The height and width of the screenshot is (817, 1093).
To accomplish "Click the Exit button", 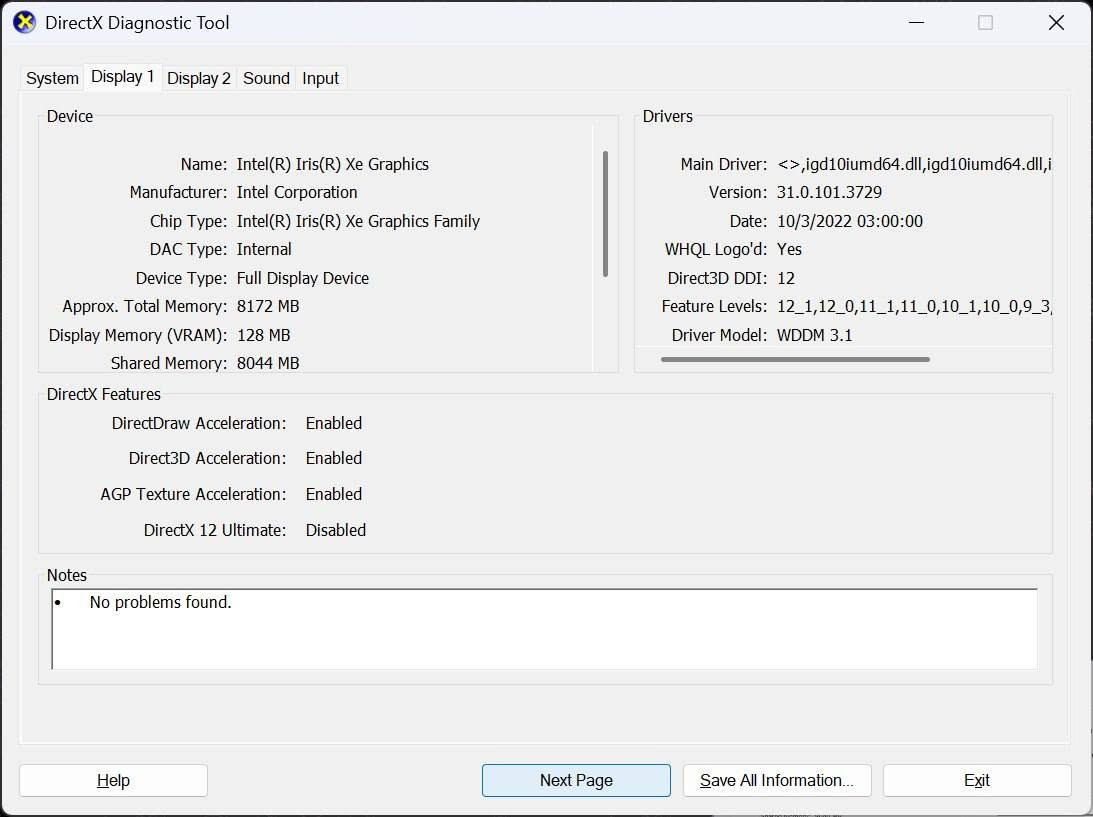I will (x=977, y=780).
